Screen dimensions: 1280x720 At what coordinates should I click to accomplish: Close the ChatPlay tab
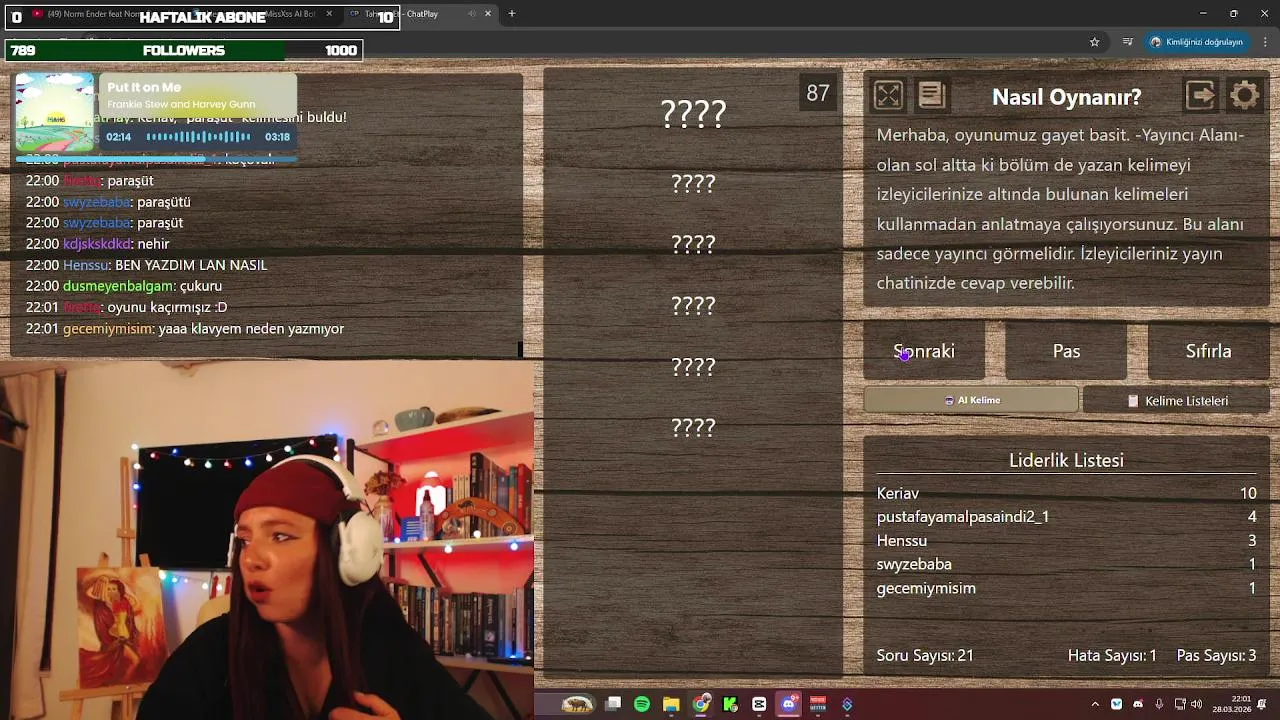click(488, 14)
